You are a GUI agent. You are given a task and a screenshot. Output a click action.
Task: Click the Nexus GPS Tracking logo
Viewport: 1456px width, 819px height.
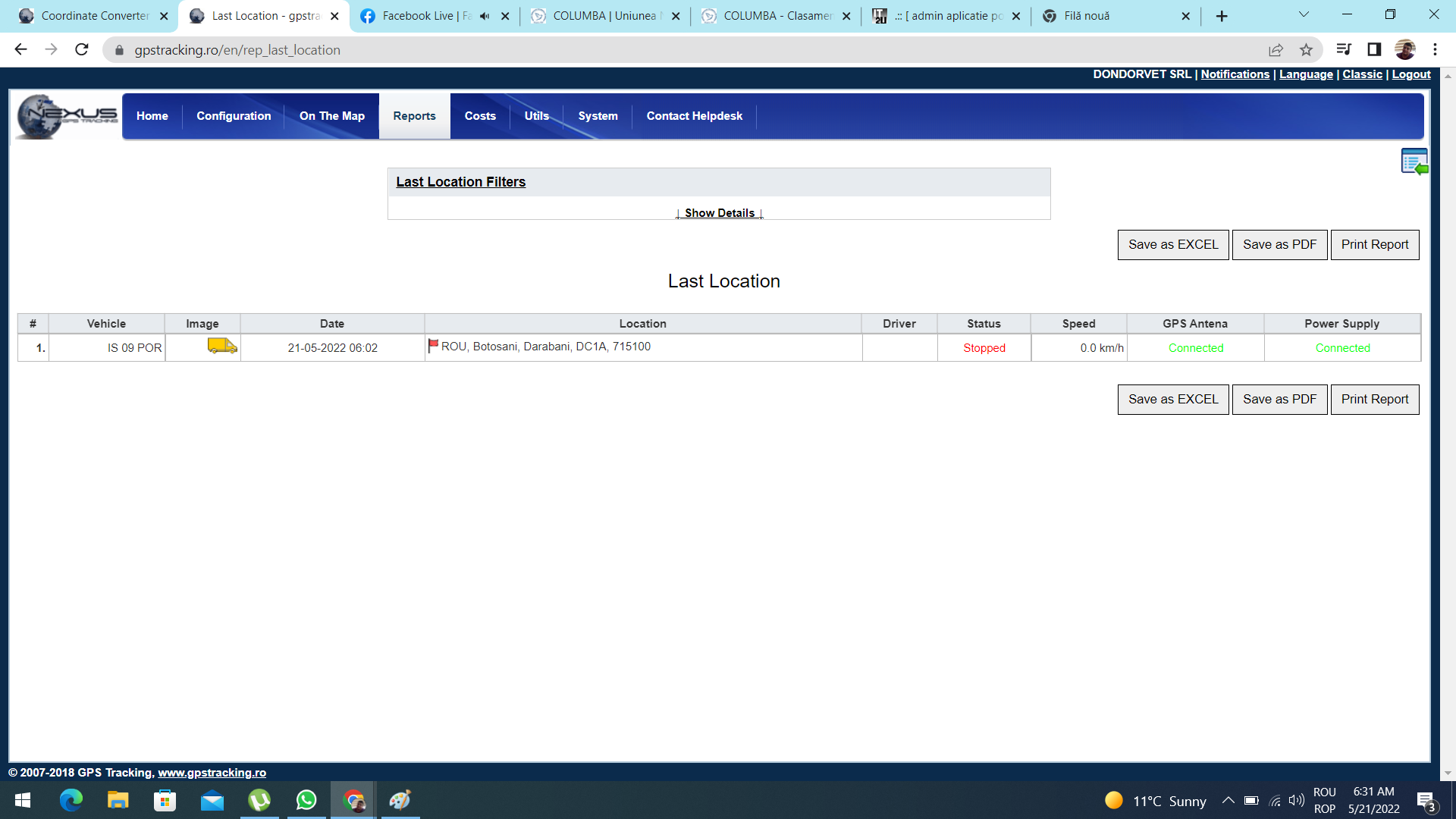[67, 116]
